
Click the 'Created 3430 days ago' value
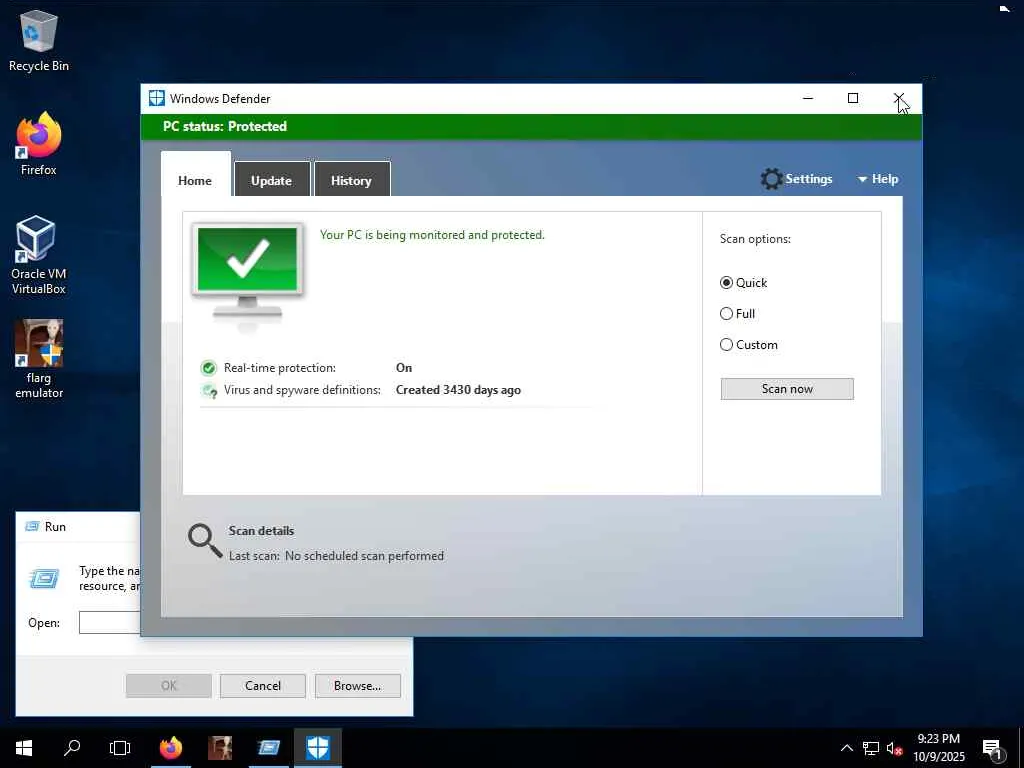pyautogui.click(x=458, y=390)
